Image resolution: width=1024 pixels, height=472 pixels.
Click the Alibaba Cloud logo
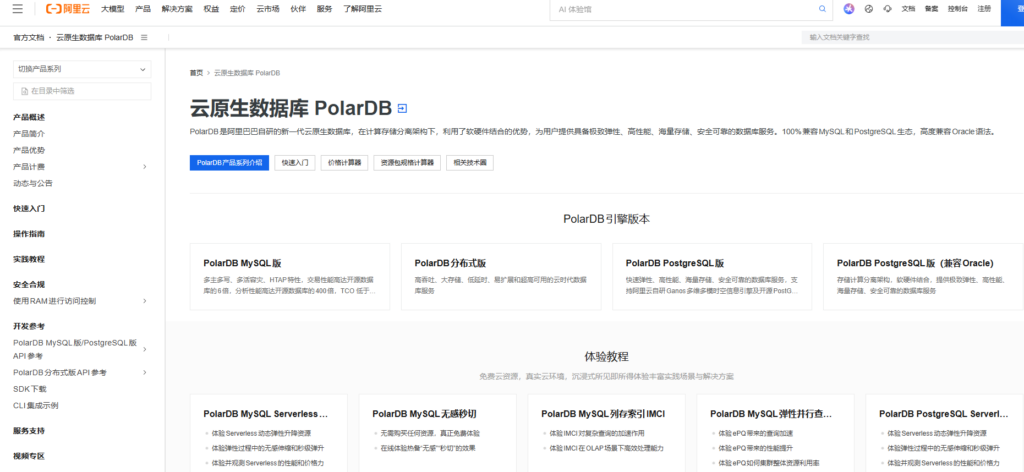[x=68, y=8]
